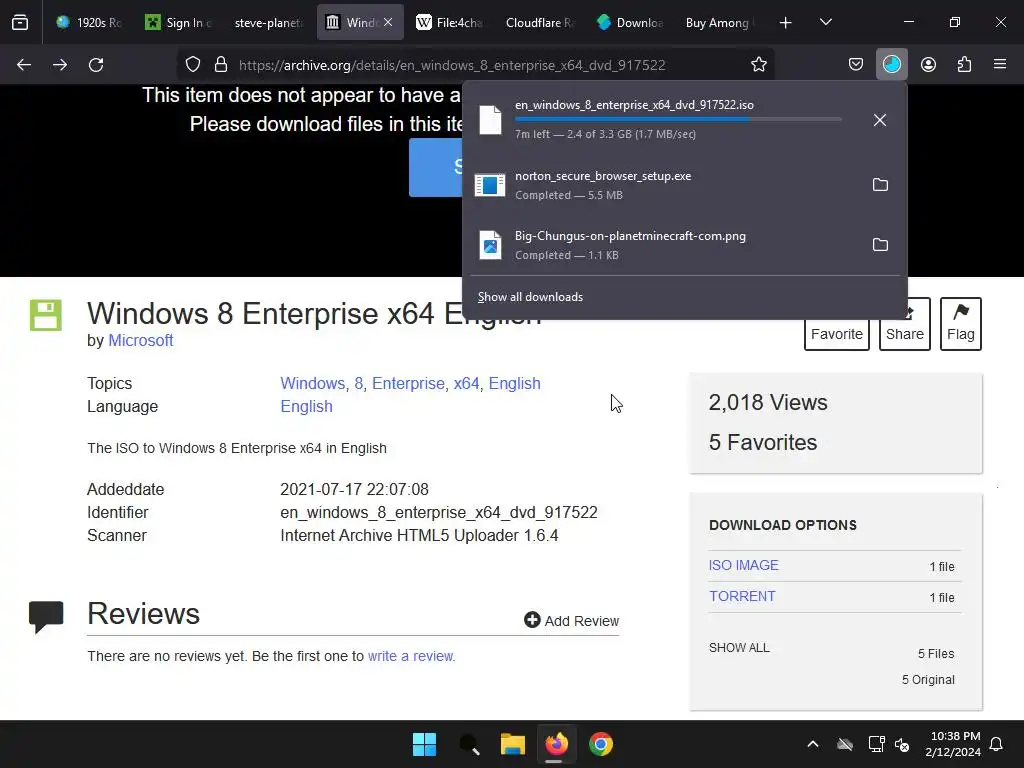This screenshot has width=1024, height=768.
Task: Click ISO download progress bar
Action: click(678, 119)
